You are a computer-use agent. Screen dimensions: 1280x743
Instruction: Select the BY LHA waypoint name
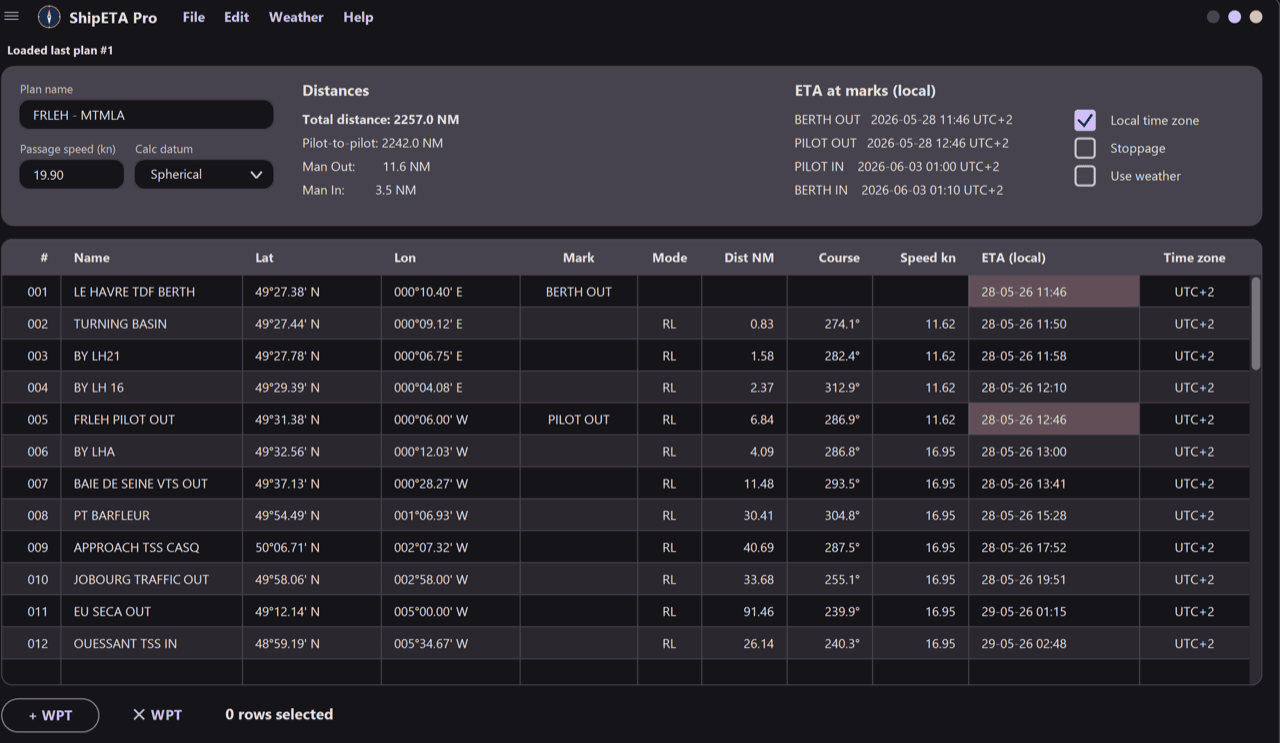pyautogui.click(x=94, y=452)
